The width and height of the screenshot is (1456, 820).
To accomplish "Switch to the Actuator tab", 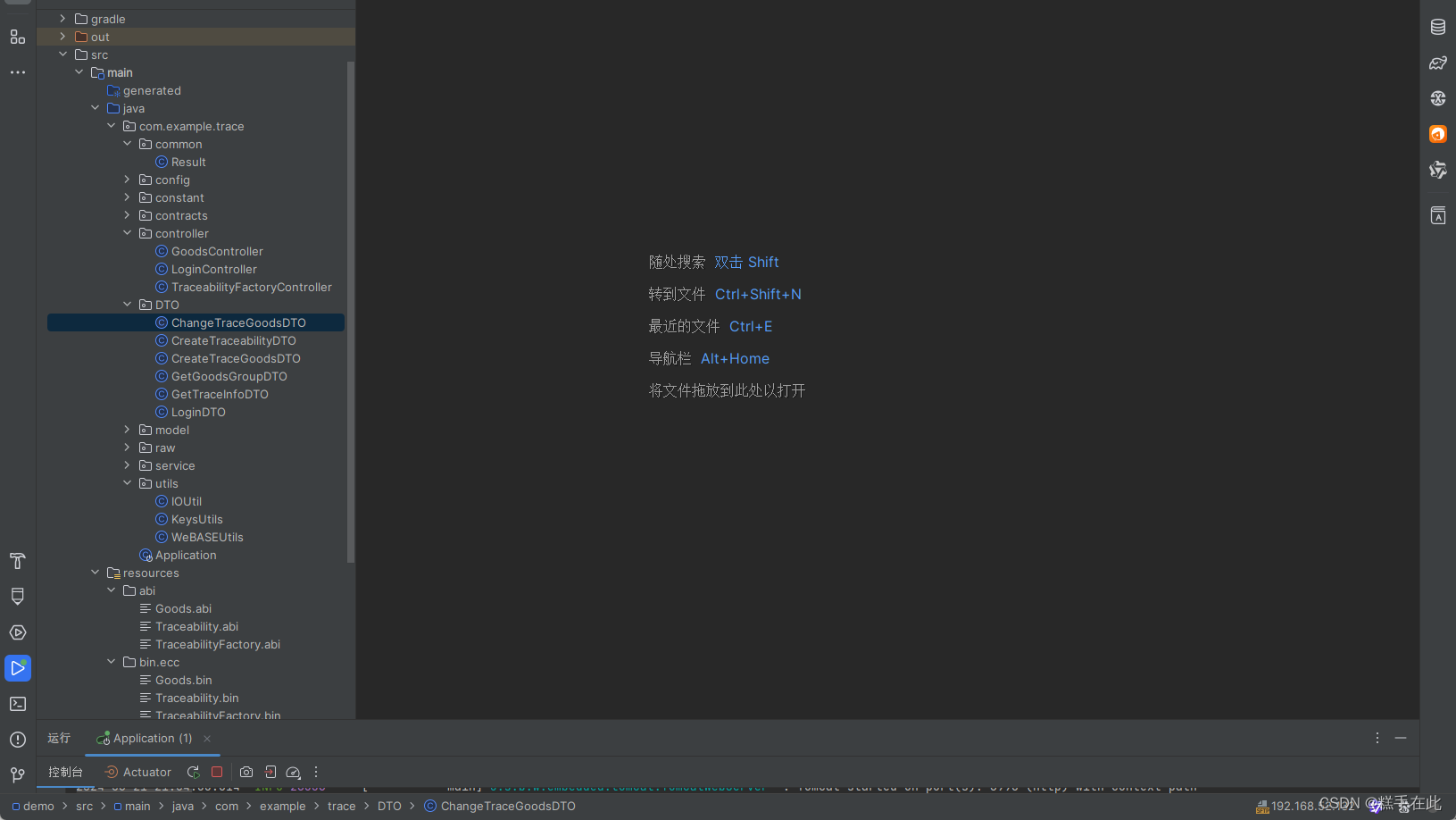I will pyautogui.click(x=137, y=772).
